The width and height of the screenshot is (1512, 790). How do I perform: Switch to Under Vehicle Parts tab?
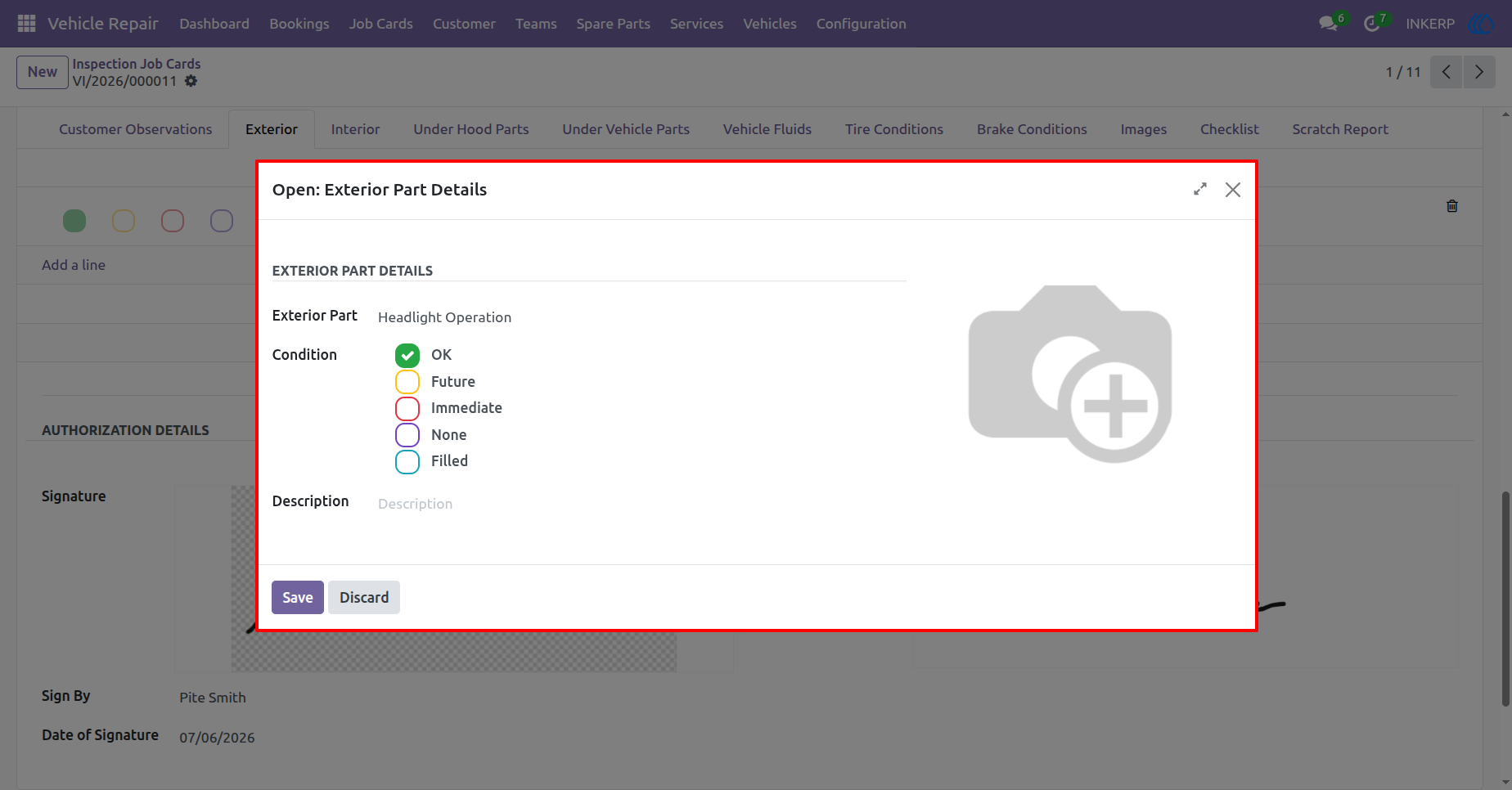(626, 129)
